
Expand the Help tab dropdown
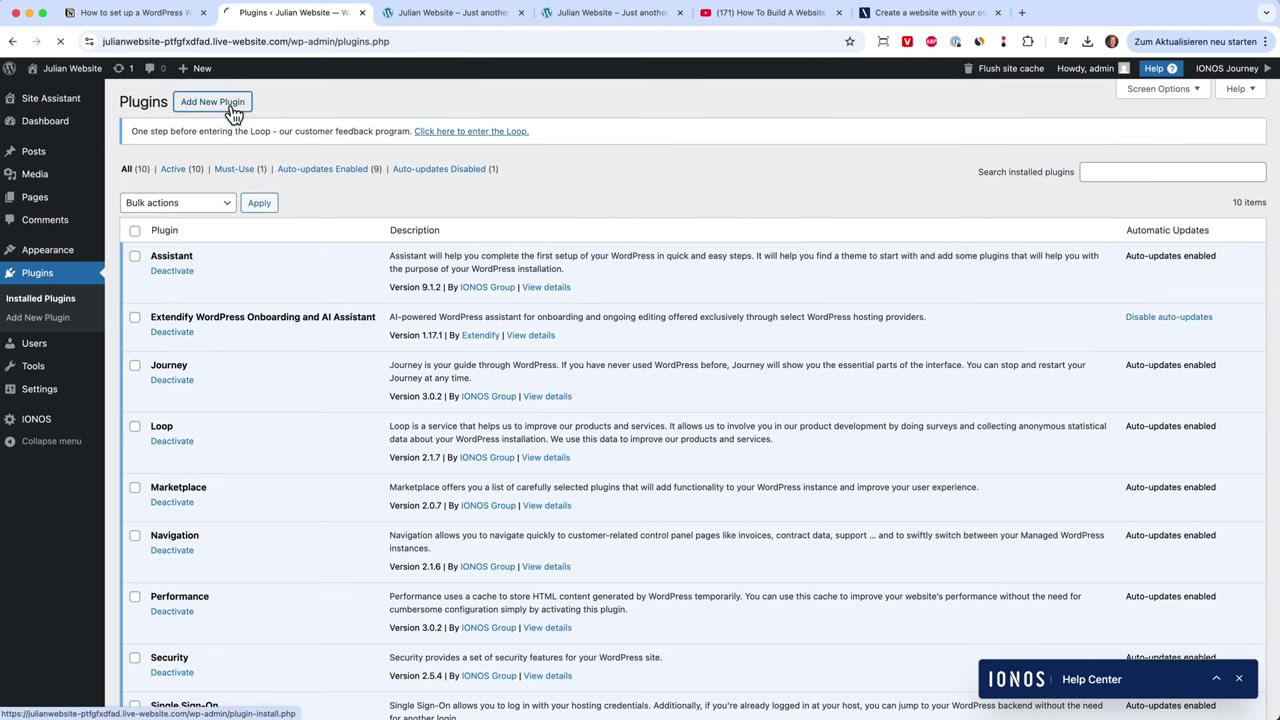click(1241, 89)
